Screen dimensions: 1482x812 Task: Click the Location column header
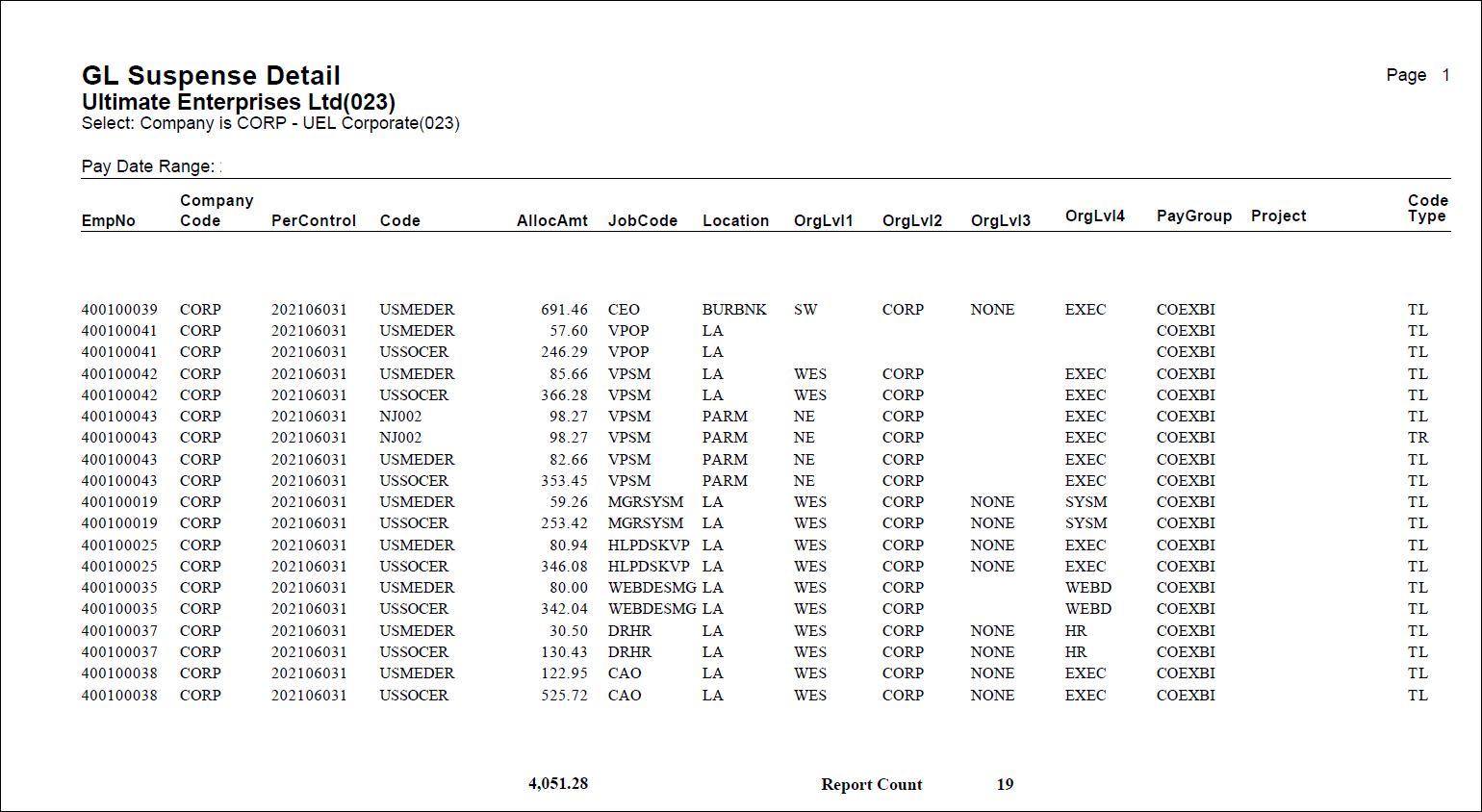click(736, 220)
